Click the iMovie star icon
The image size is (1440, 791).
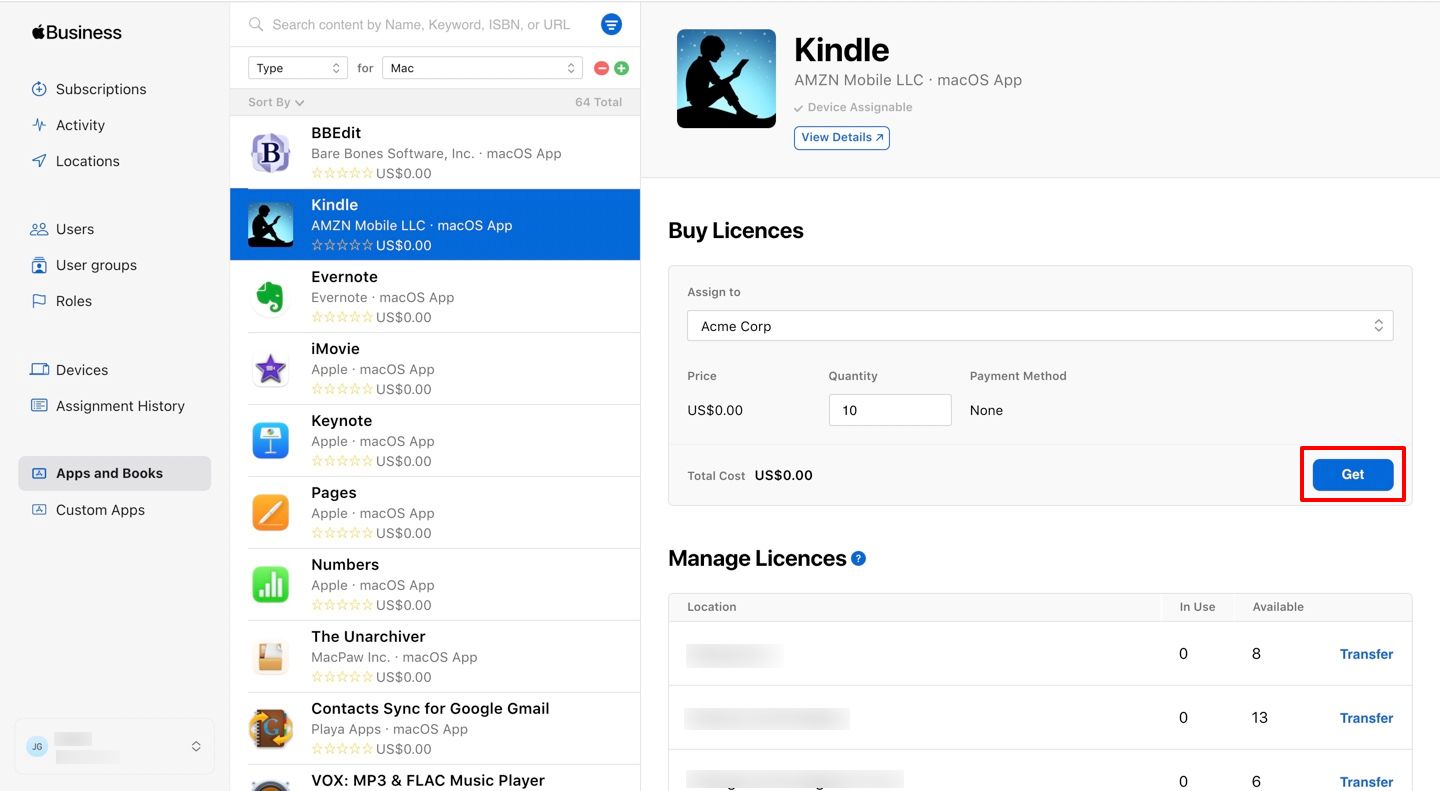click(x=270, y=369)
